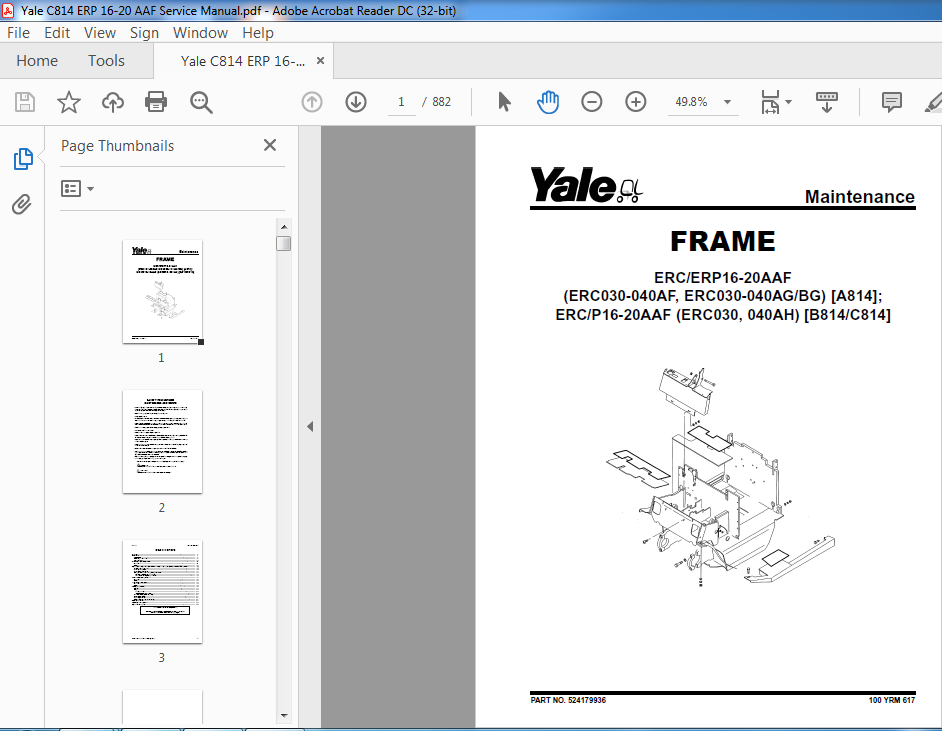Zoom out with the minus icon

[x=592, y=102]
